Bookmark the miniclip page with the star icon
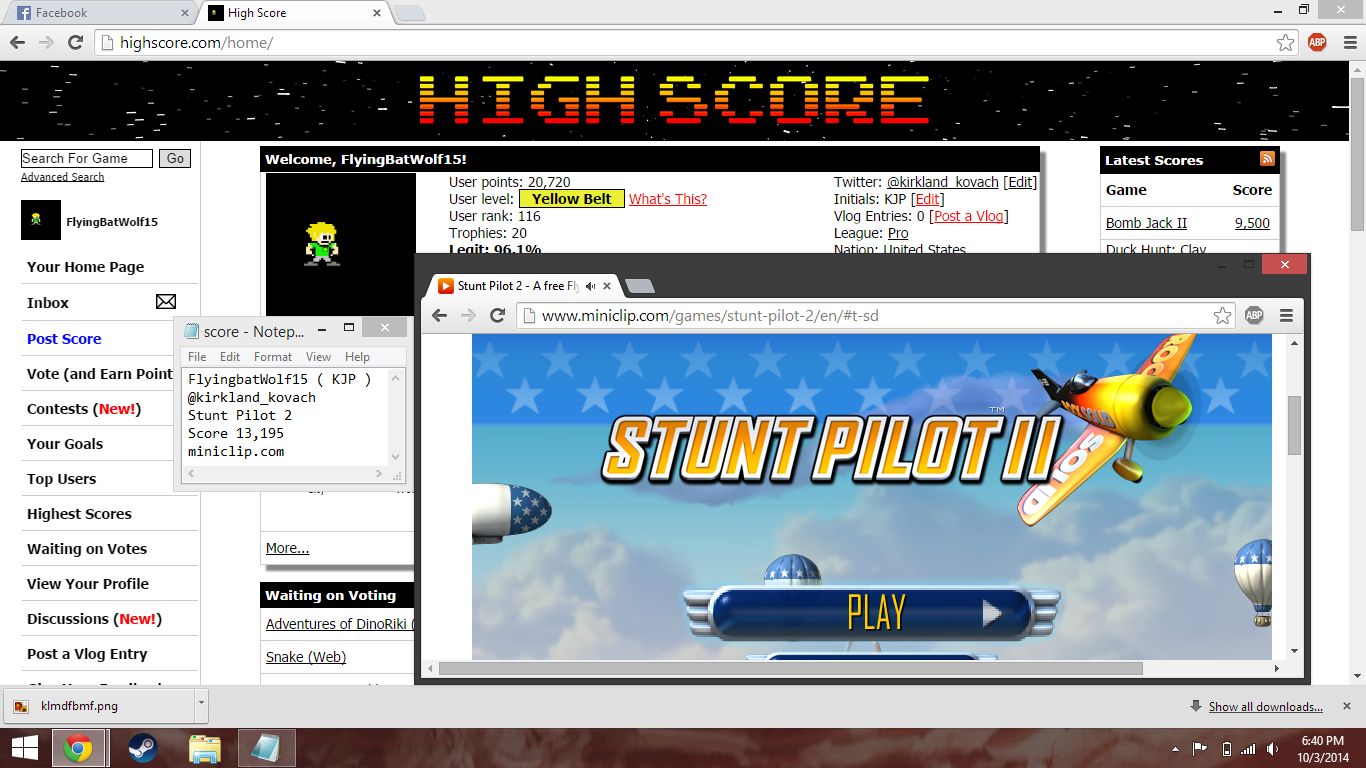This screenshot has height=768, width=1366. (1222, 316)
